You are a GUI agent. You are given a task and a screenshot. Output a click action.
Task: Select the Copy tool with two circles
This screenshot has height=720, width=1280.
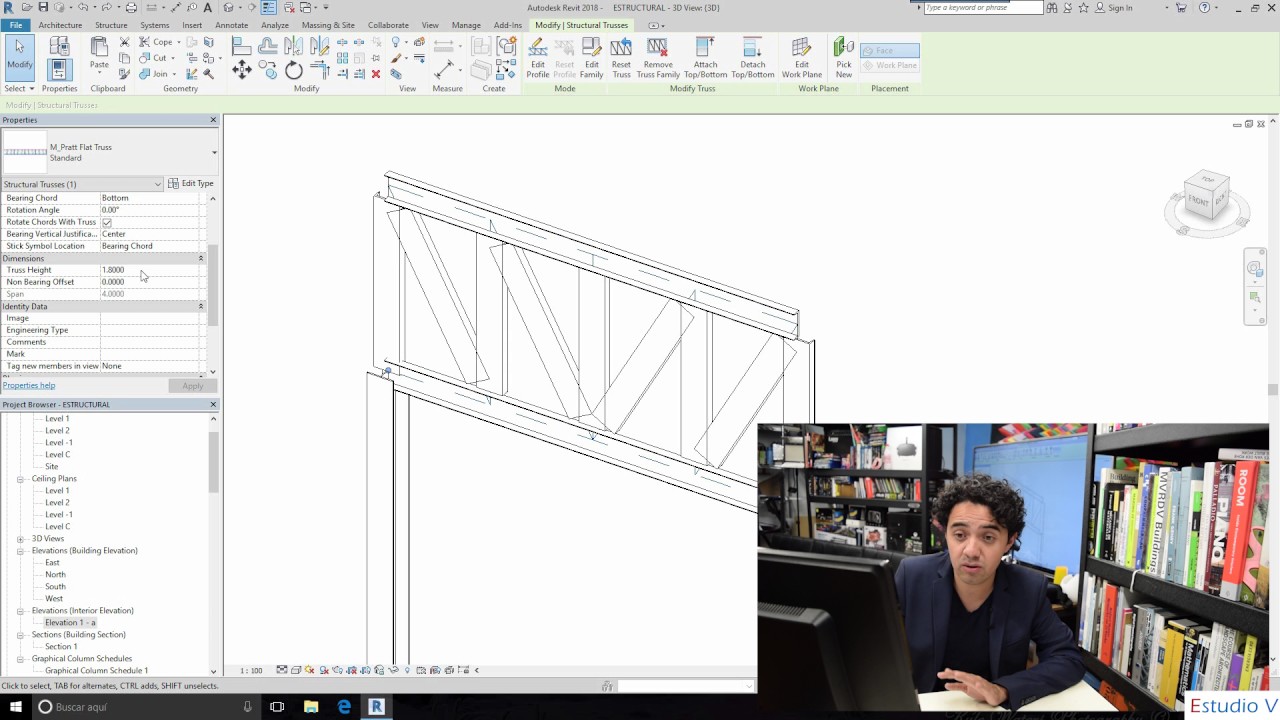pos(267,70)
